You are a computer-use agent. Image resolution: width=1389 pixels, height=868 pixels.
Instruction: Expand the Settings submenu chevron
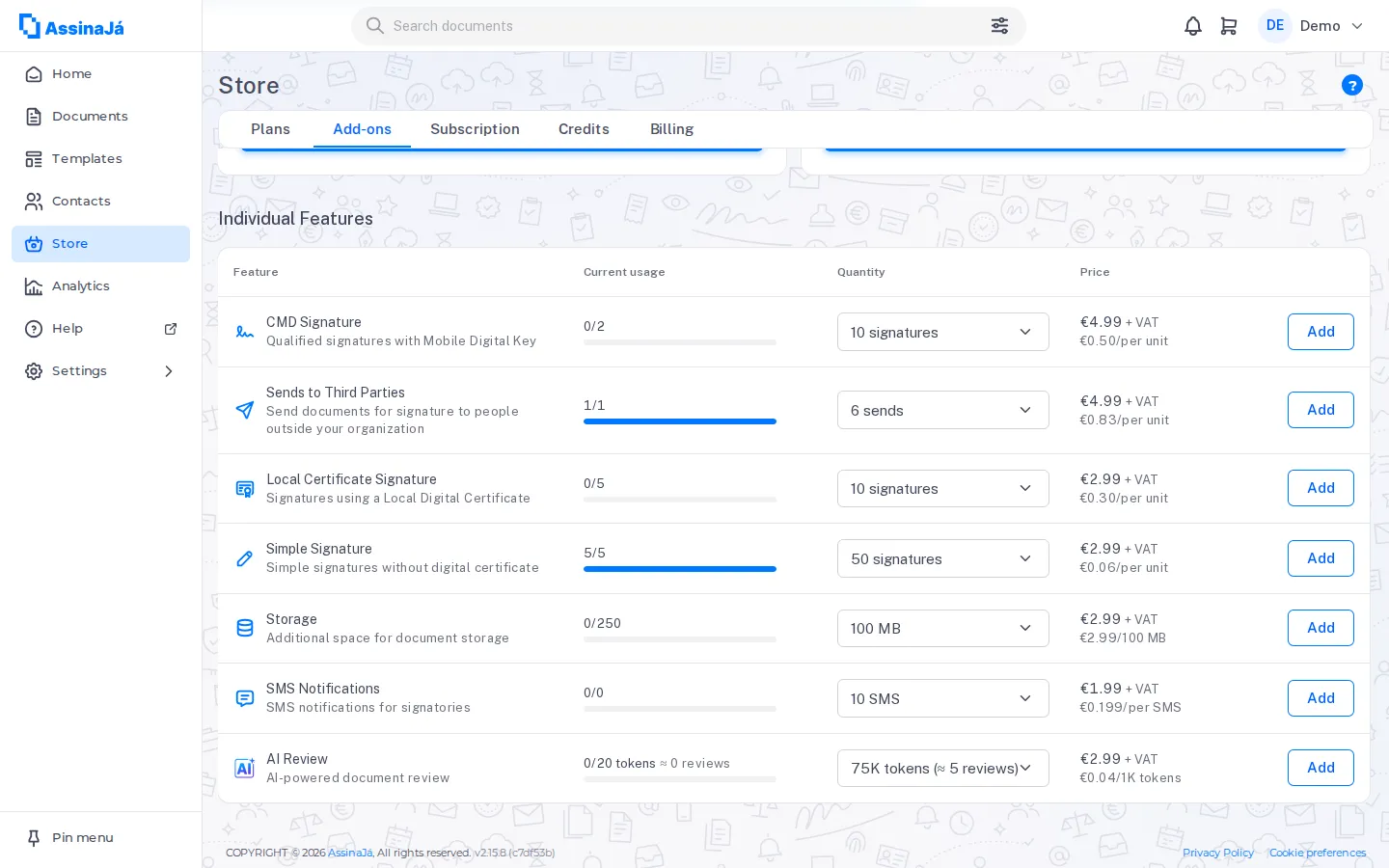click(169, 371)
